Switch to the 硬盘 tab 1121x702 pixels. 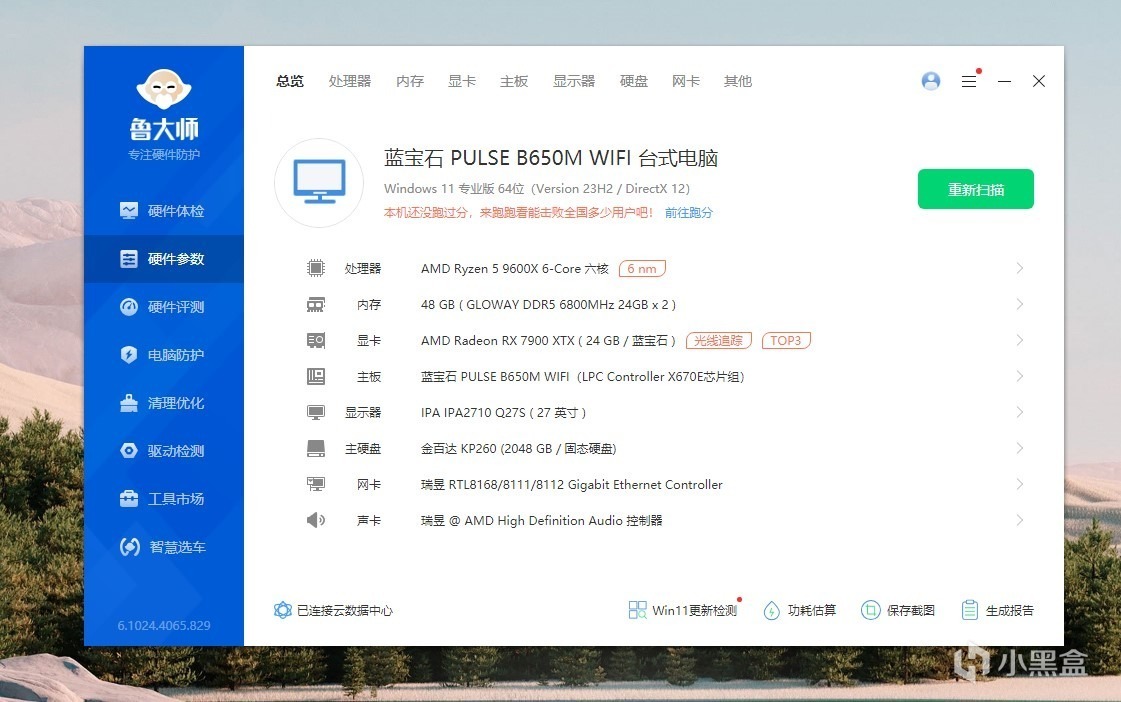tap(633, 81)
